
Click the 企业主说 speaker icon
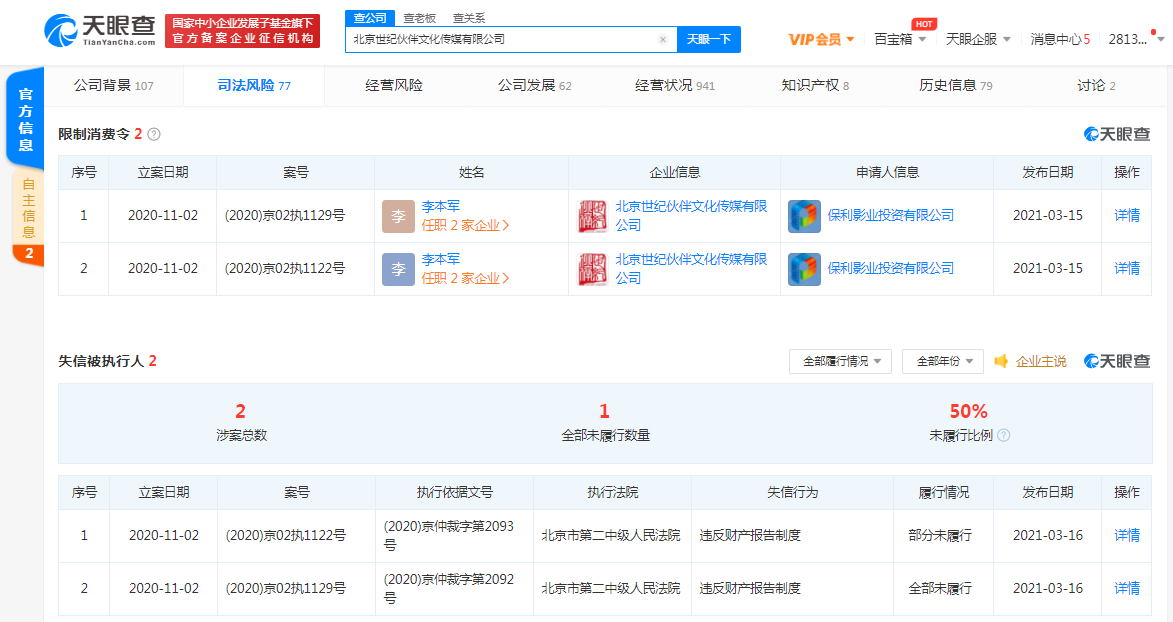point(1001,362)
